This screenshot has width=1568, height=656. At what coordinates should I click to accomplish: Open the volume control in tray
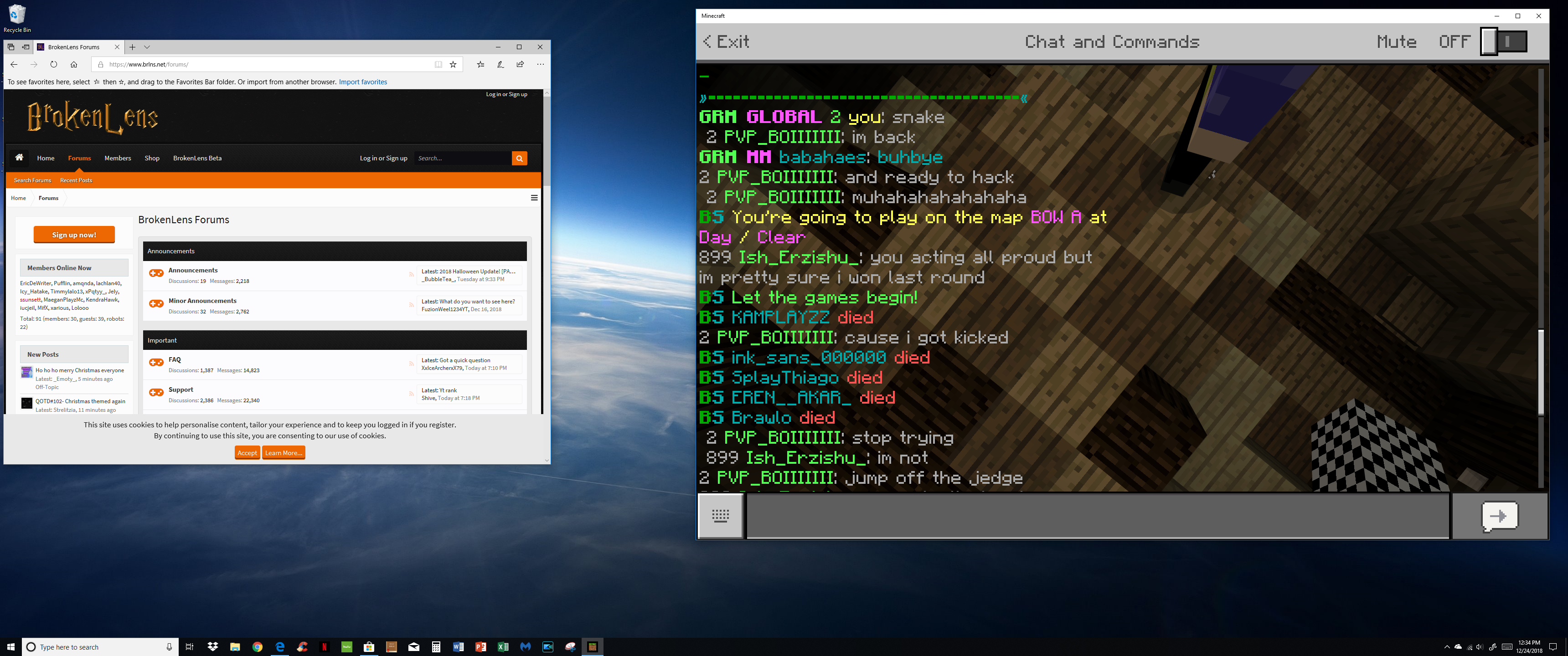(1480, 647)
